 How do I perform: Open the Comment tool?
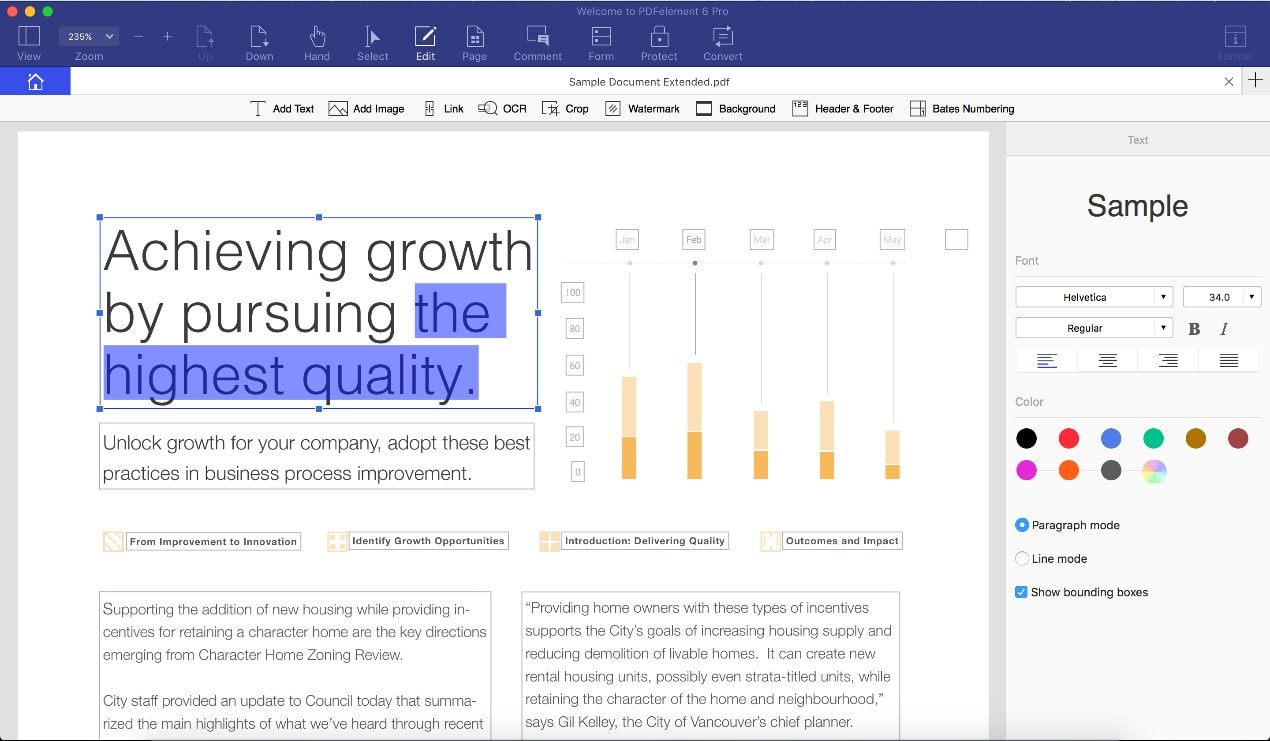point(537,43)
